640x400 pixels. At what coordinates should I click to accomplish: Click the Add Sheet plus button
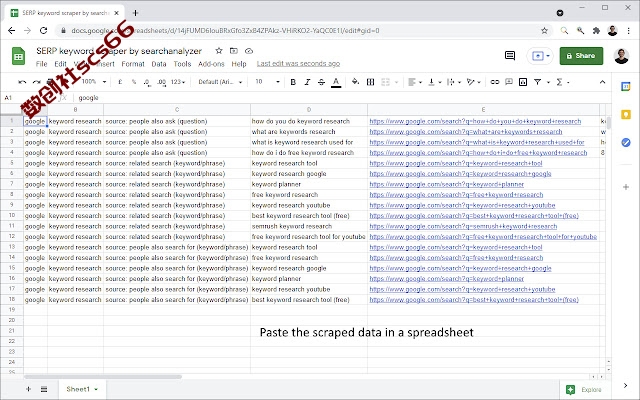(x=28, y=389)
